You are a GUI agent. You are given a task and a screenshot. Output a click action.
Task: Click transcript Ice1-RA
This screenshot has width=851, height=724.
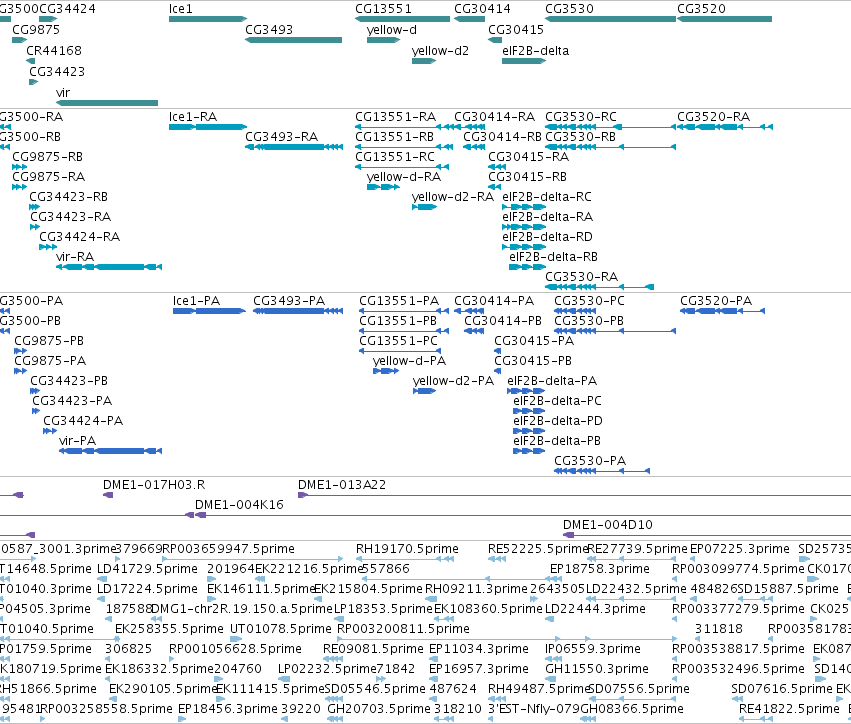coord(193,117)
